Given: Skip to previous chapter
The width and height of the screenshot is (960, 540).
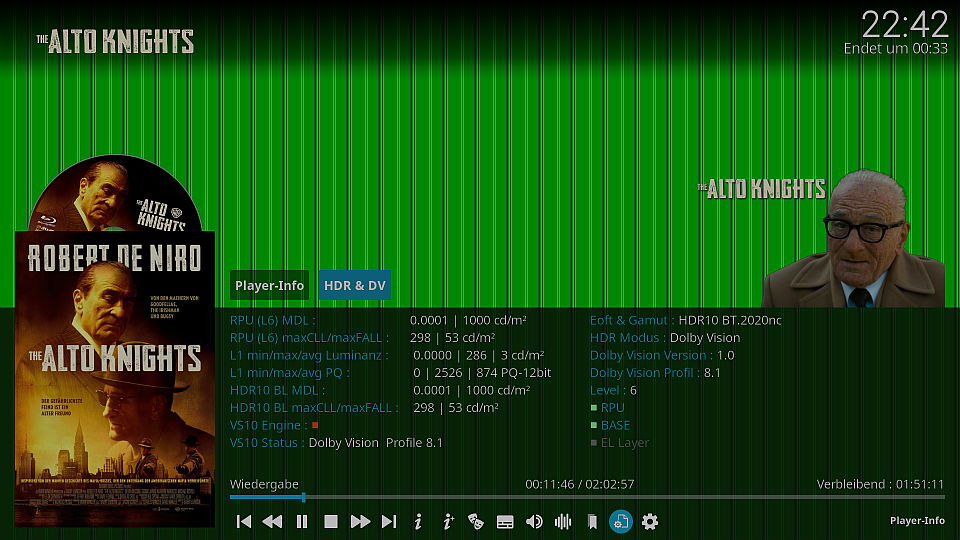Looking at the screenshot, I should coord(244,522).
